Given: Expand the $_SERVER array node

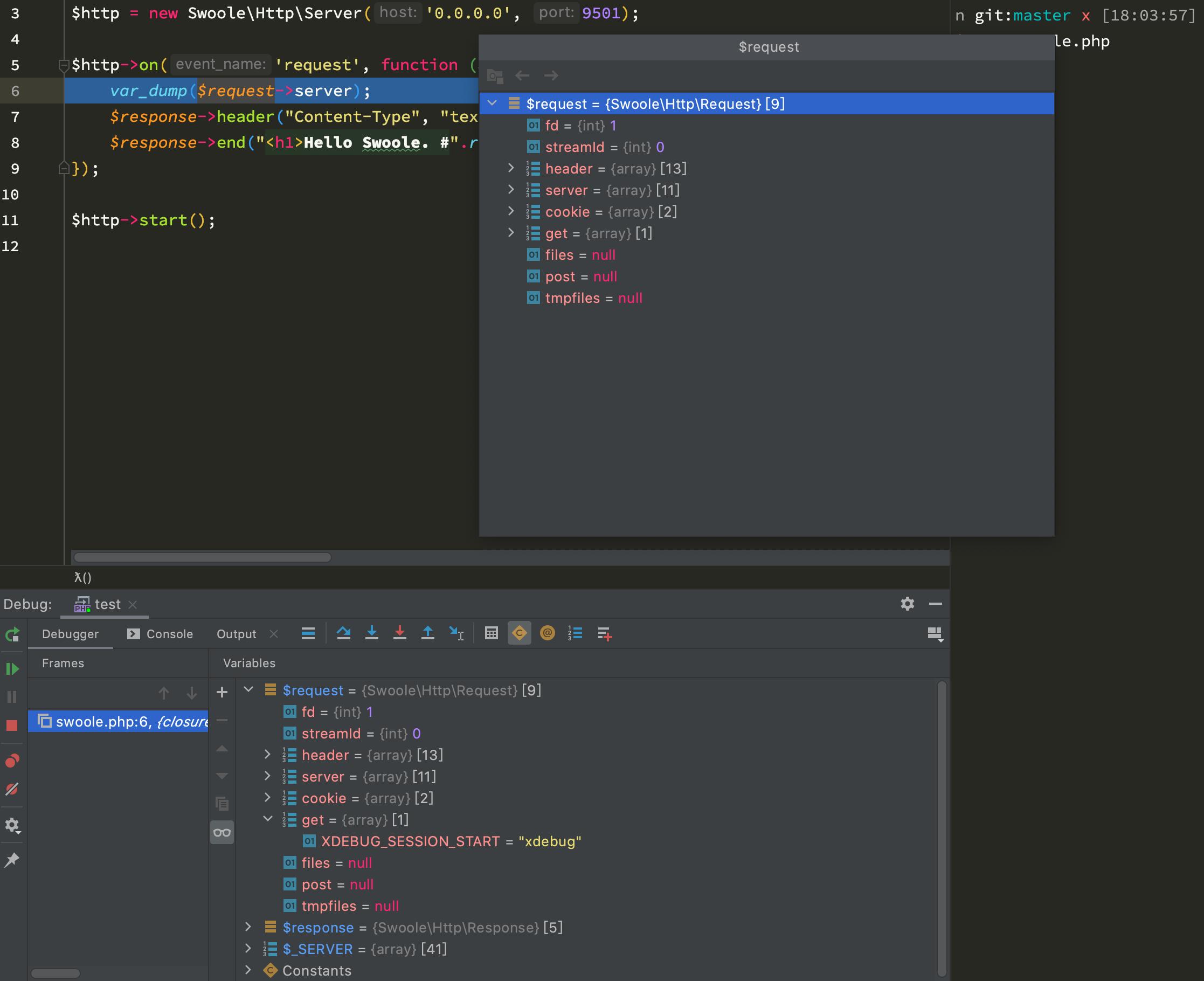Looking at the screenshot, I should 248,949.
